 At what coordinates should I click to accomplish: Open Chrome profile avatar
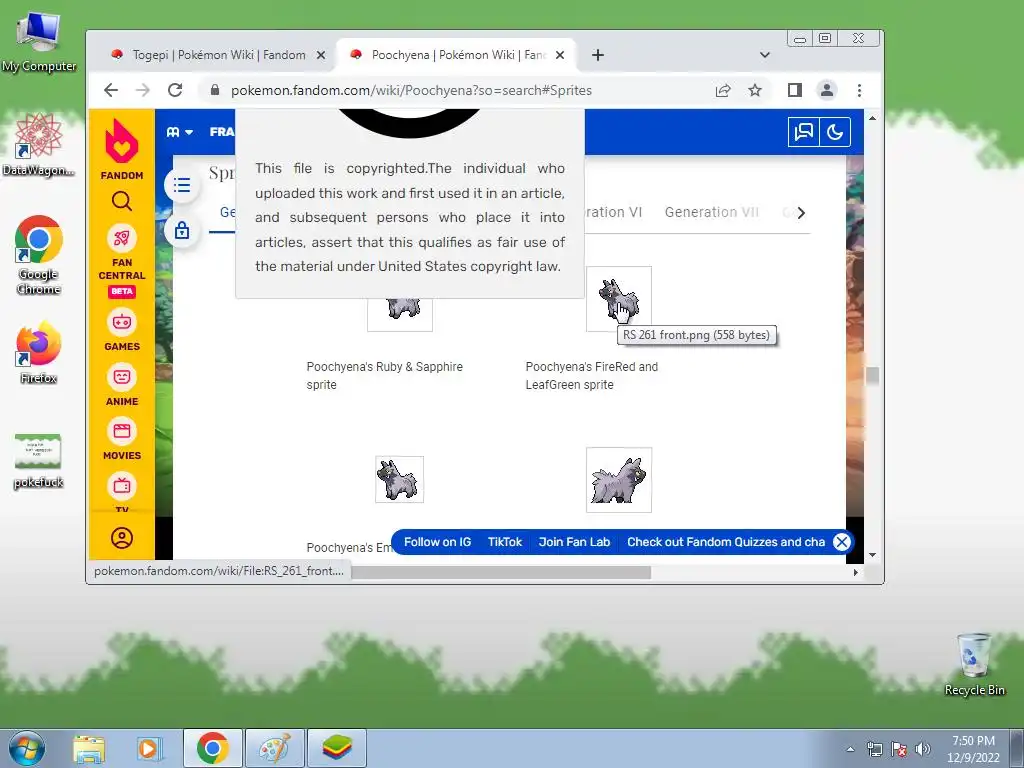click(827, 90)
